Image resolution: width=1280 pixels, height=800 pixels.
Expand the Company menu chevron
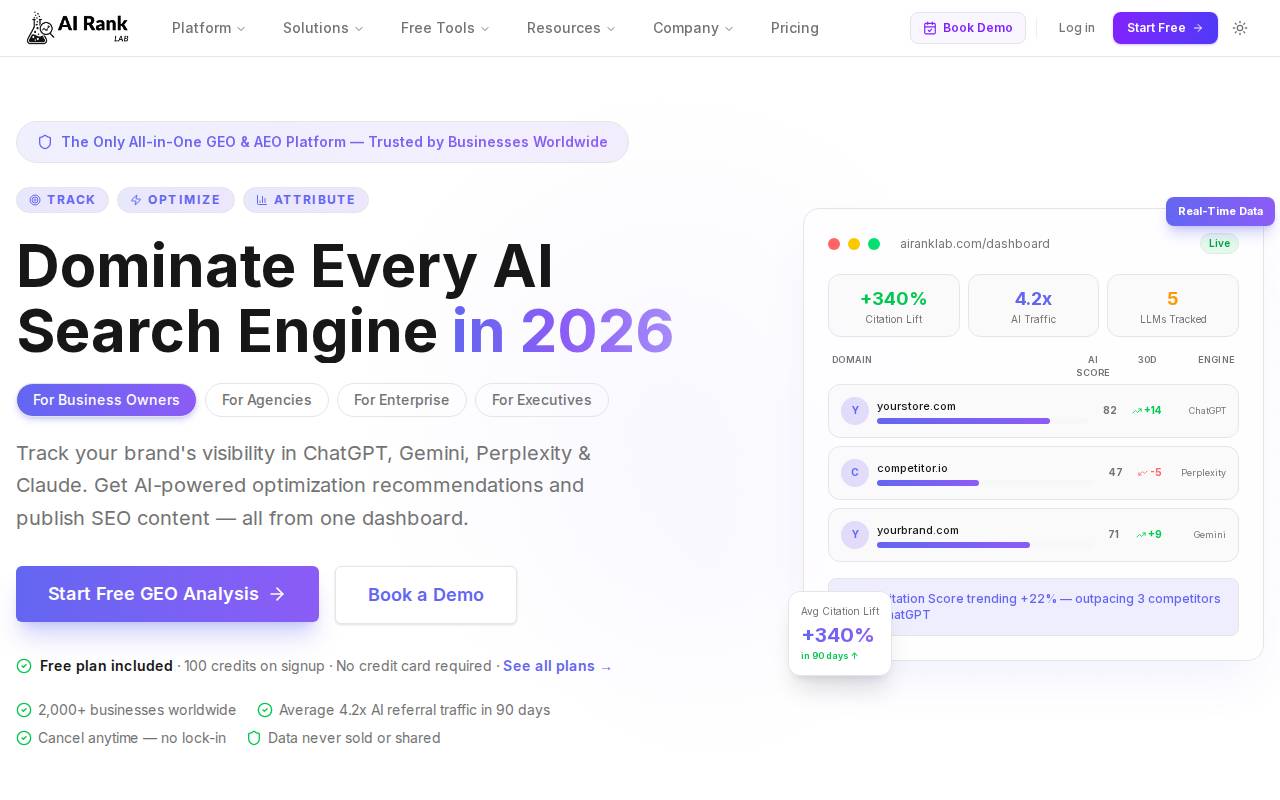click(x=729, y=29)
